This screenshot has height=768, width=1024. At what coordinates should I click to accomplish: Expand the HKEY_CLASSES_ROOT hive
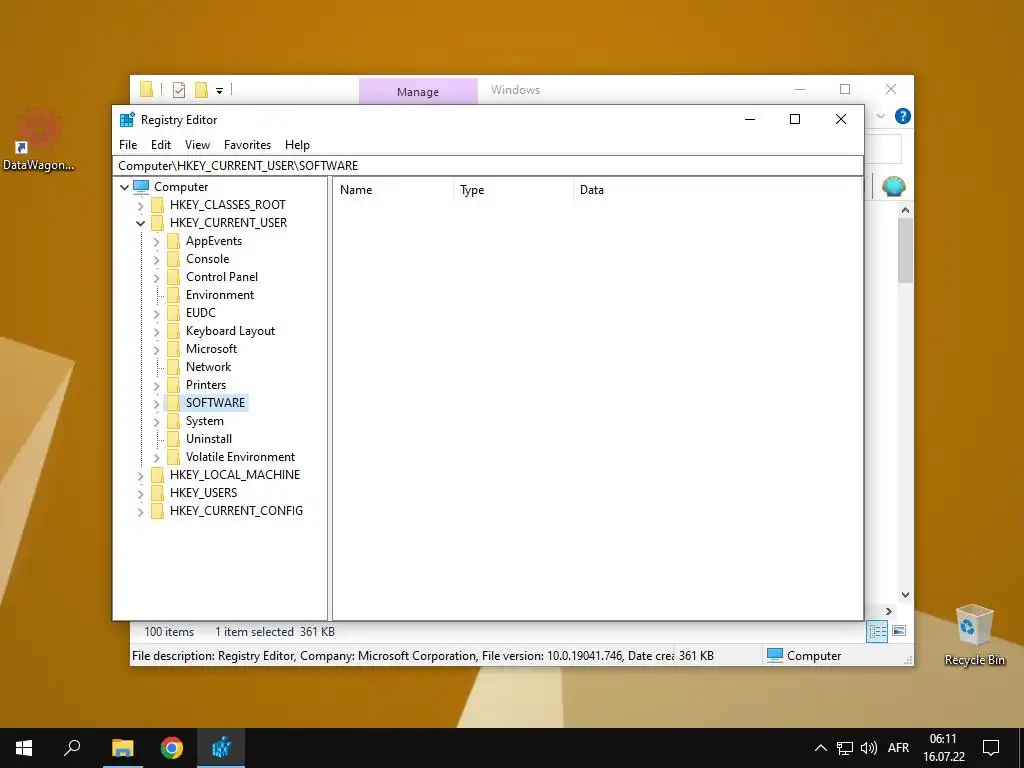point(140,206)
